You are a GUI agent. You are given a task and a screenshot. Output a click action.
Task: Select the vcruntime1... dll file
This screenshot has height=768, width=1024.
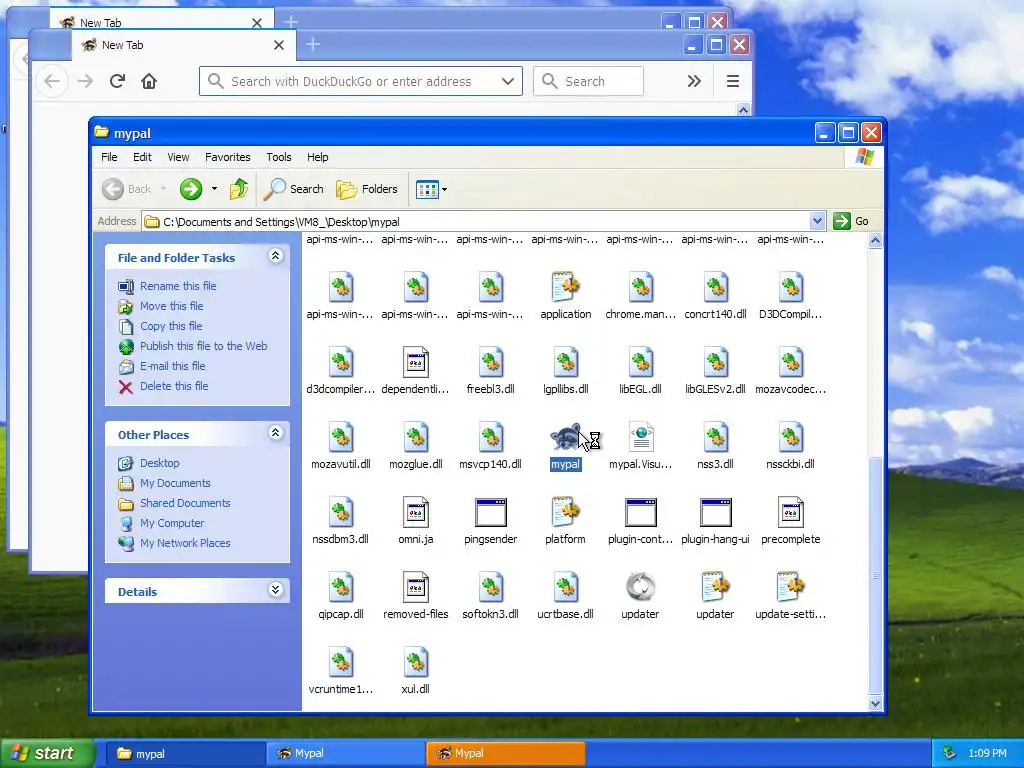pos(340,671)
